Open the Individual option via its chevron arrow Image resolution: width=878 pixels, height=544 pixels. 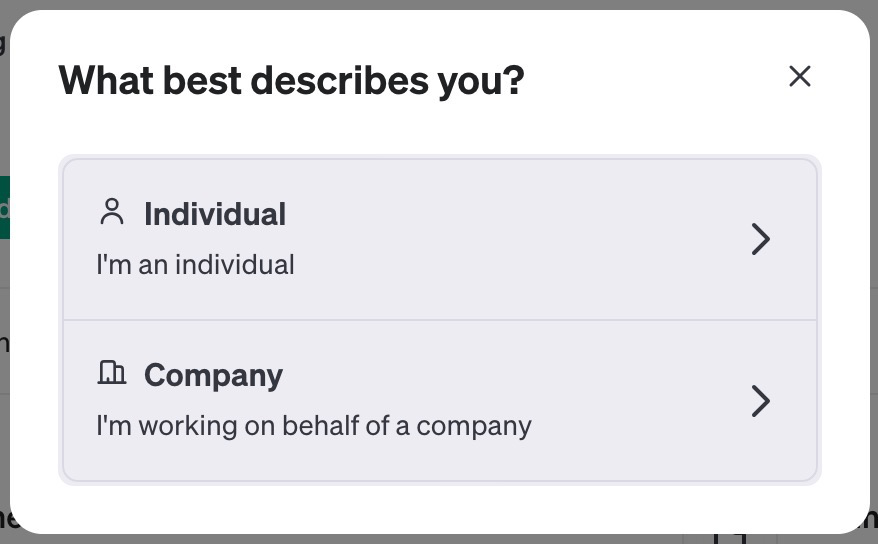click(760, 240)
